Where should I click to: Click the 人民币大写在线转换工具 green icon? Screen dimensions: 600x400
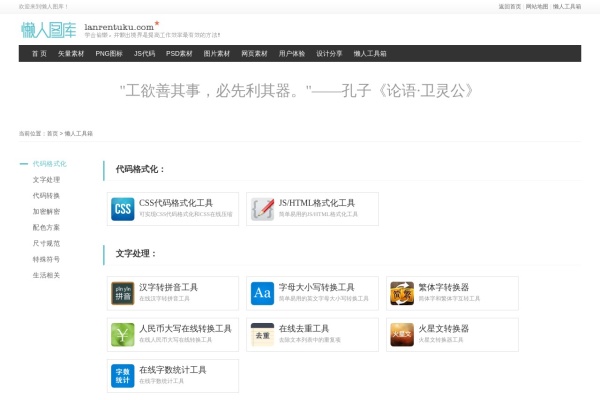(x=122, y=334)
